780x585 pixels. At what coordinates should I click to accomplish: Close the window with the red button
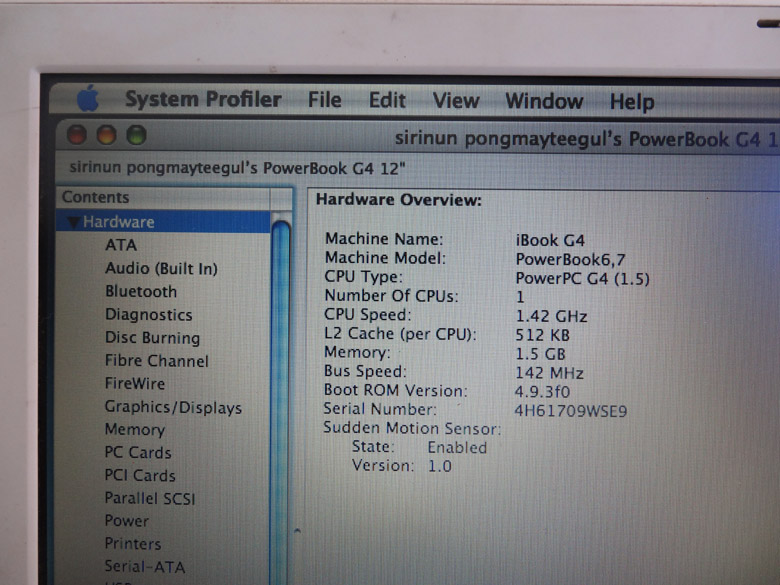click(x=77, y=135)
